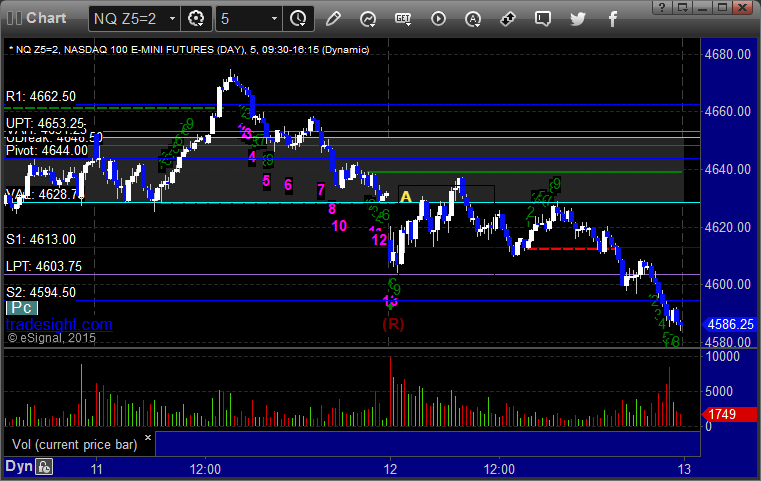
Task: Expand the interval 5 dropdown
Action: [274, 19]
